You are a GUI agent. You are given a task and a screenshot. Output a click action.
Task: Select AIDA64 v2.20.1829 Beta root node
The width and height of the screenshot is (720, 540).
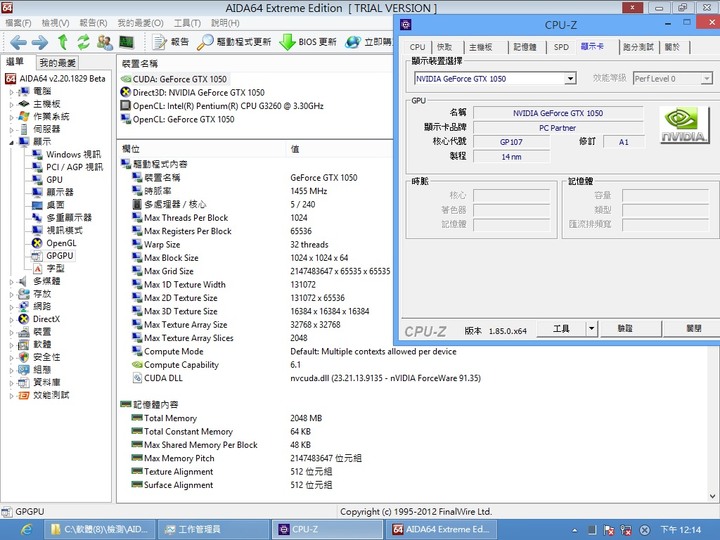pyautogui.click(x=62, y=79)
